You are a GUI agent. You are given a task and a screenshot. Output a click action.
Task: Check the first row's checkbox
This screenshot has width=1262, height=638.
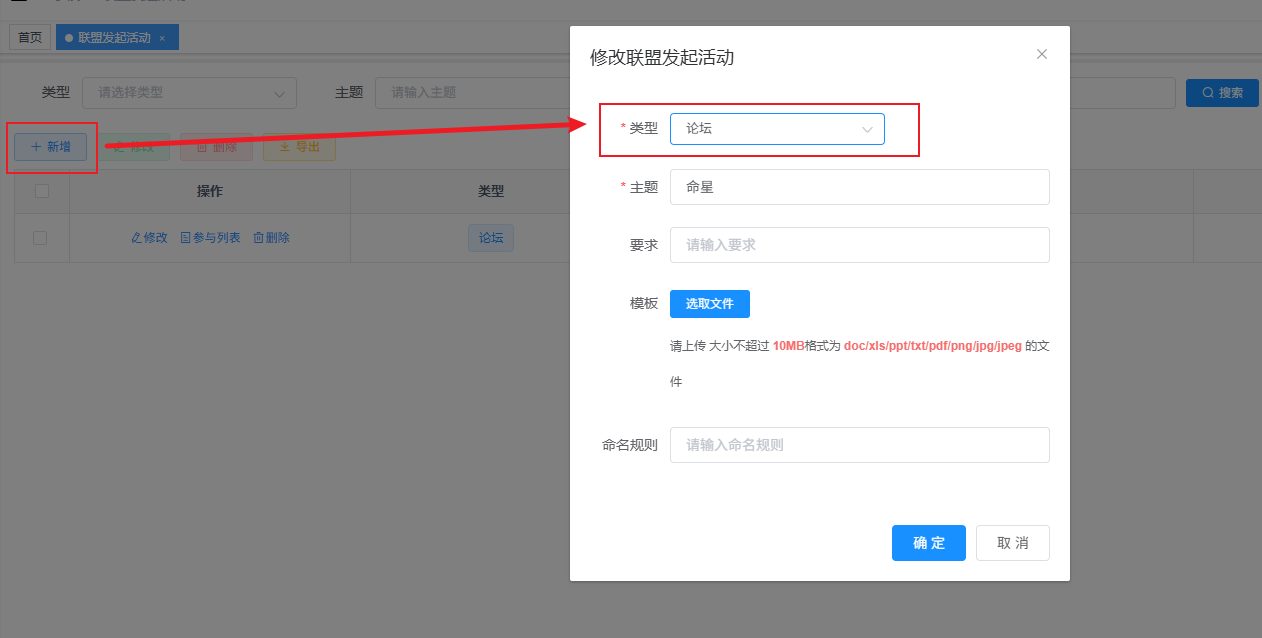click(x=40, y=238)
